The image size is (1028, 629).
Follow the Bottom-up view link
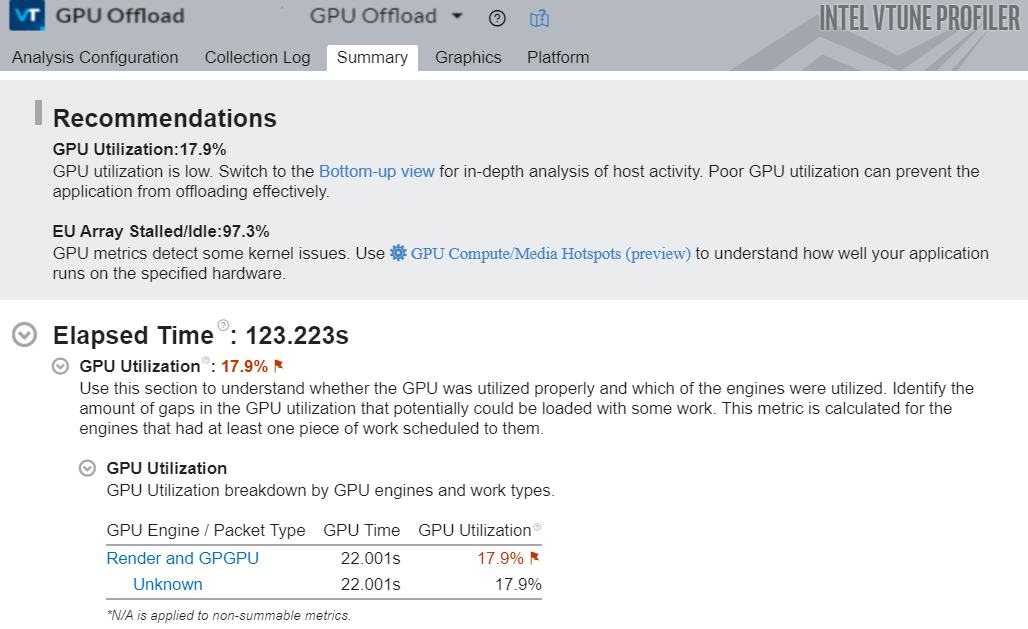tap(376, 171)
